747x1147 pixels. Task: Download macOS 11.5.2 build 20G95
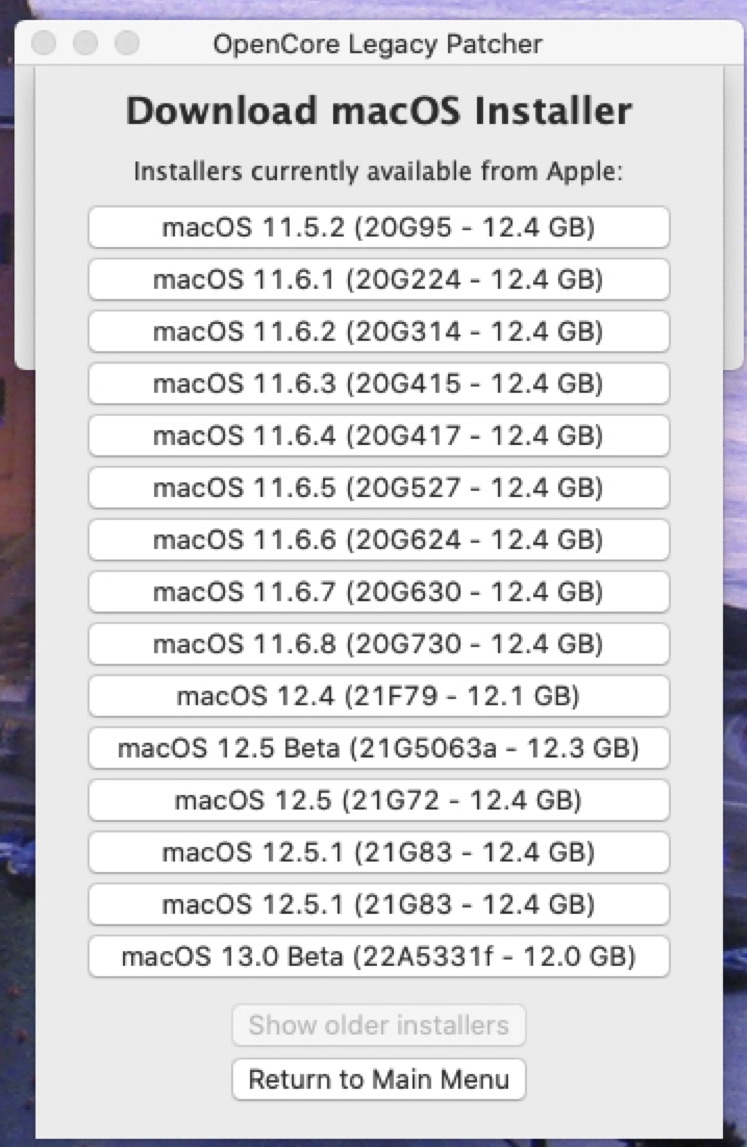tap(378, 228)
